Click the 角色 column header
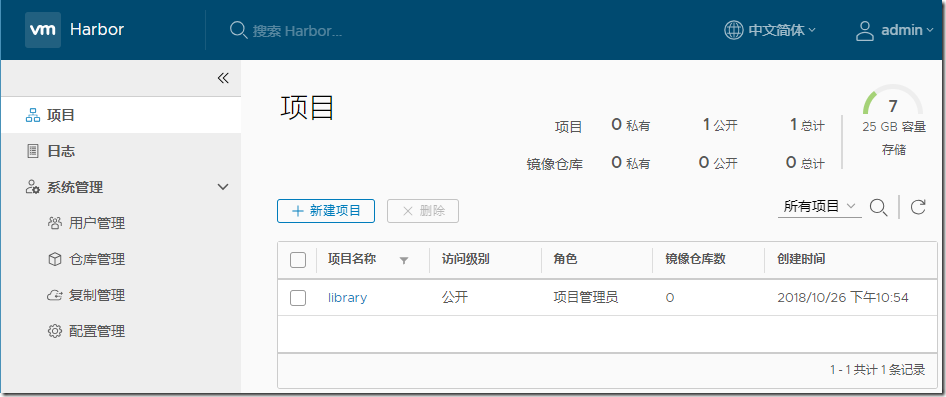Viewport: 946px width, 397px height. click(565, 259)
